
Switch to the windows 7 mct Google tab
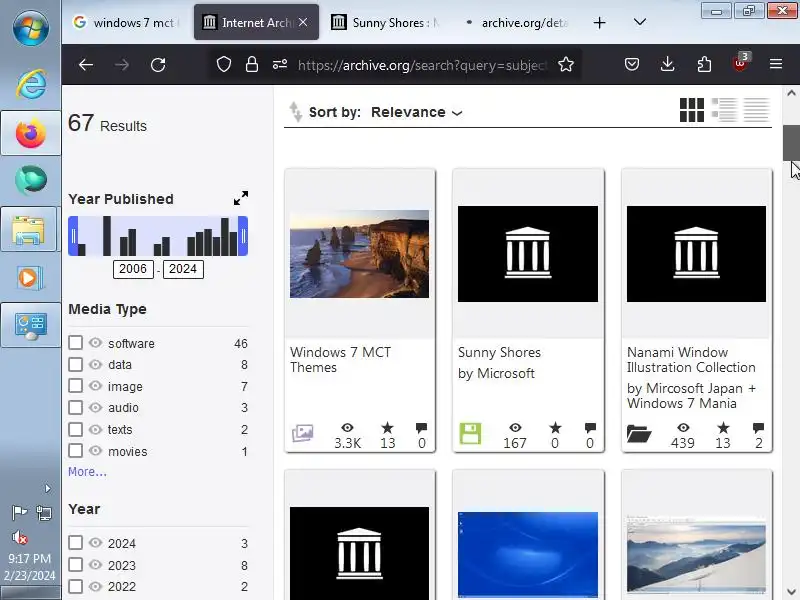(127, 22)
